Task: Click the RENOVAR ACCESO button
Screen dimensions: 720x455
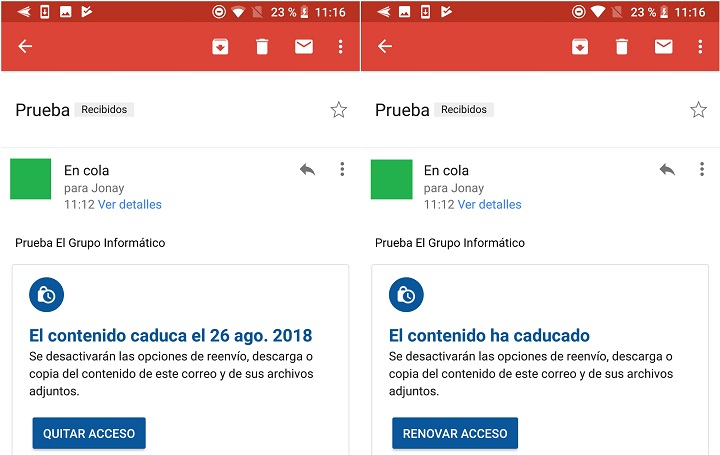Action: [455, 433]
